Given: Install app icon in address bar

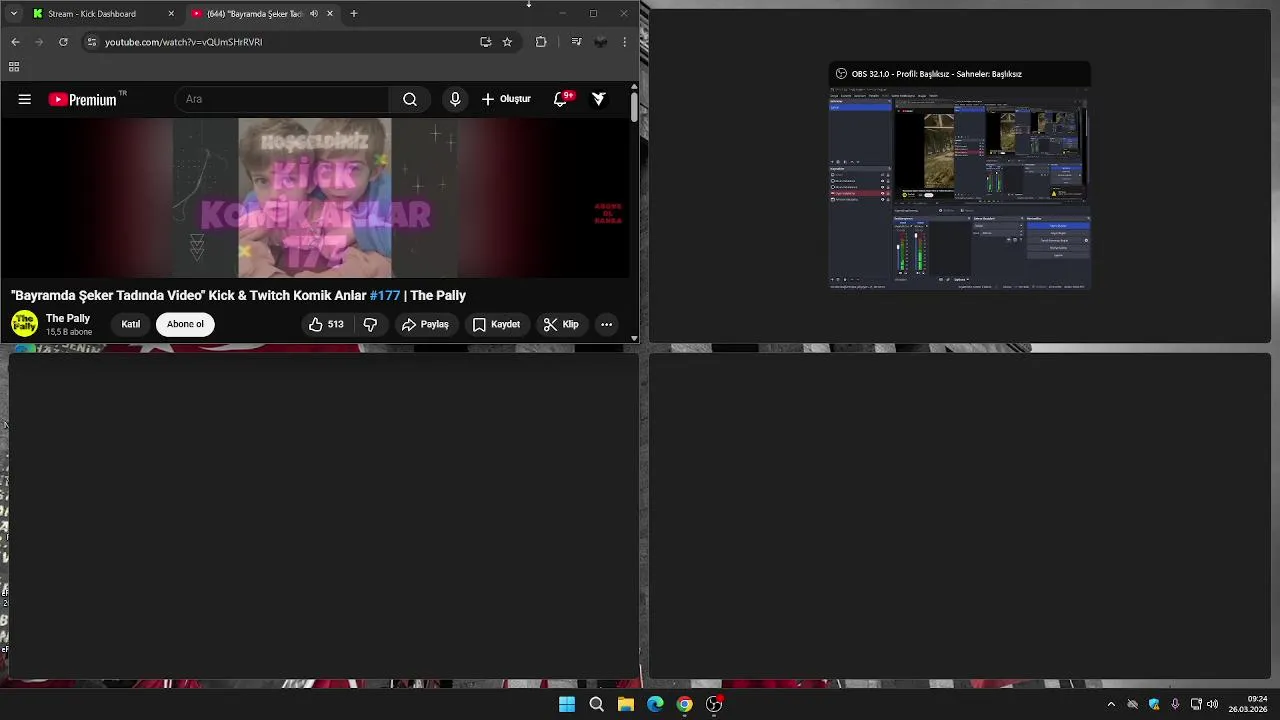Looking at the screenshot, I should pyautogui.click(x=485, y=42).
